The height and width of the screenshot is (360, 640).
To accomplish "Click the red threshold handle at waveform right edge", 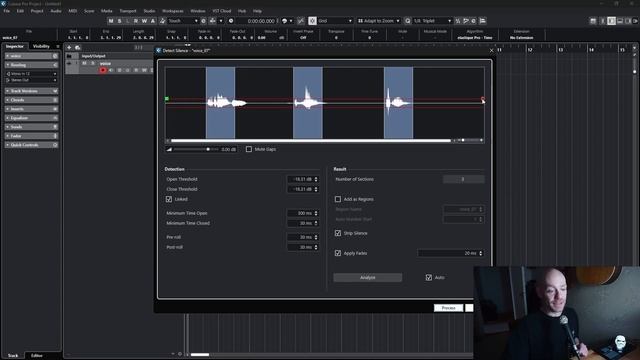I will coord(483,99).
